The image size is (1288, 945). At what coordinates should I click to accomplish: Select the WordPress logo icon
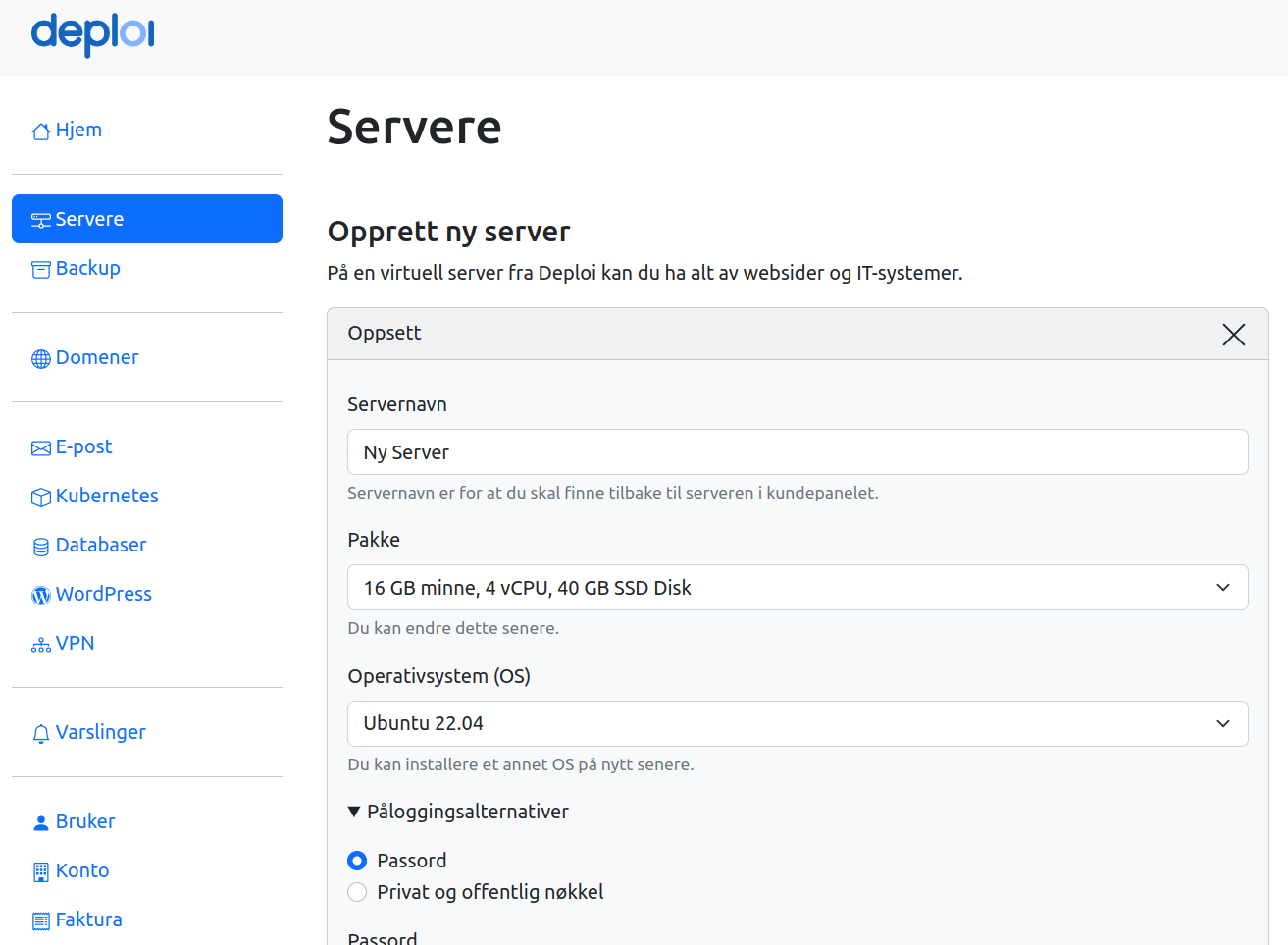pos(40,594)
